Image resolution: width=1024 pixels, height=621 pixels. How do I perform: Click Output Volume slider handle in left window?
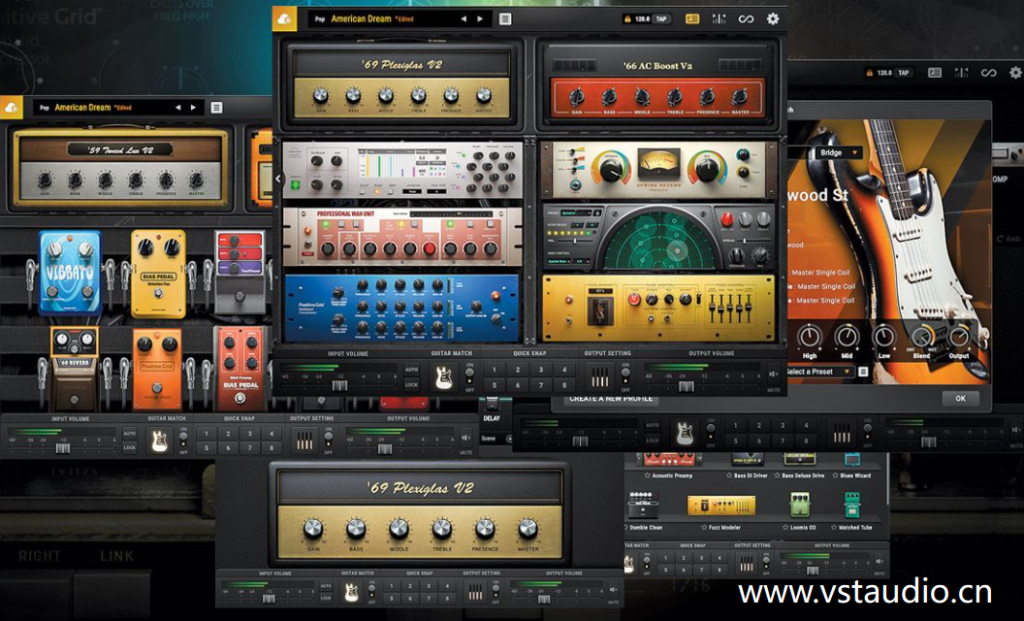pyautogui.click(x=385, y=449)
